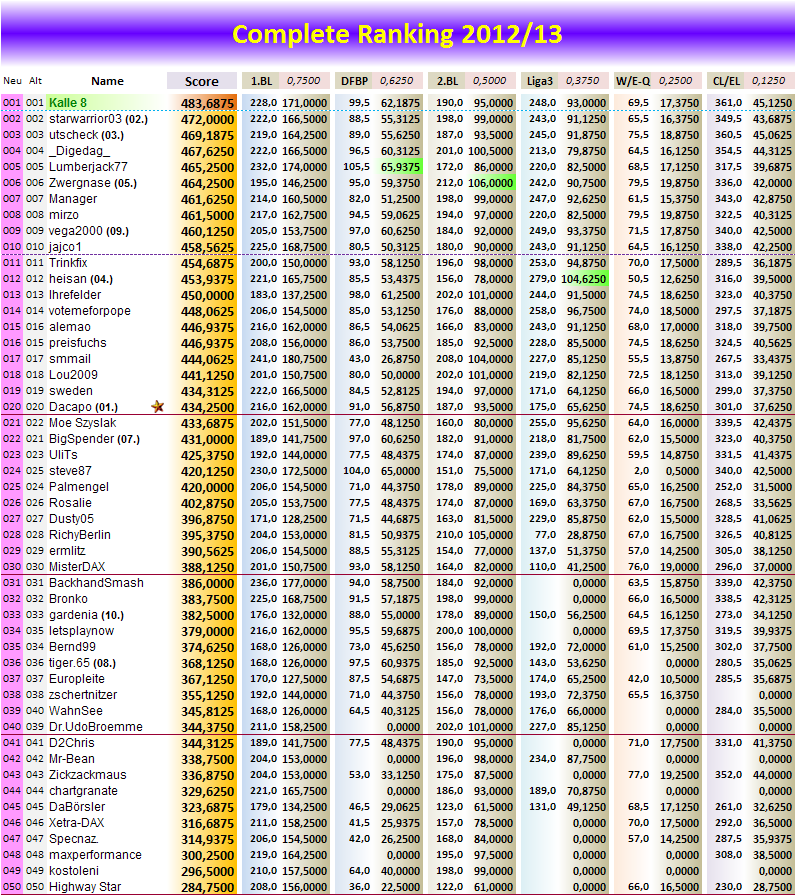Image resolution: width=795 pixels, height=895 pixels.
Task: Click the player name D2Chris
Action: (72, 743)
